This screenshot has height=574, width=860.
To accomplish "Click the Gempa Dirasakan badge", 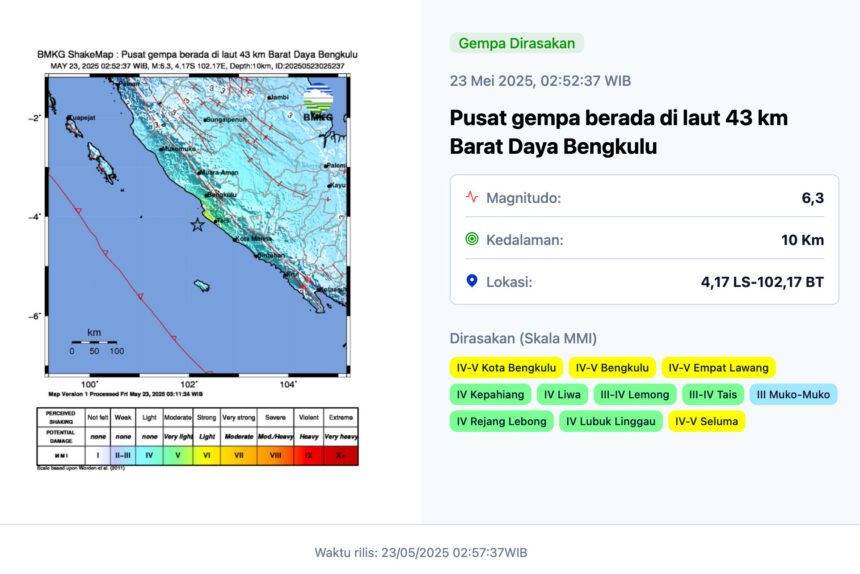I will (x=517, y=43).
